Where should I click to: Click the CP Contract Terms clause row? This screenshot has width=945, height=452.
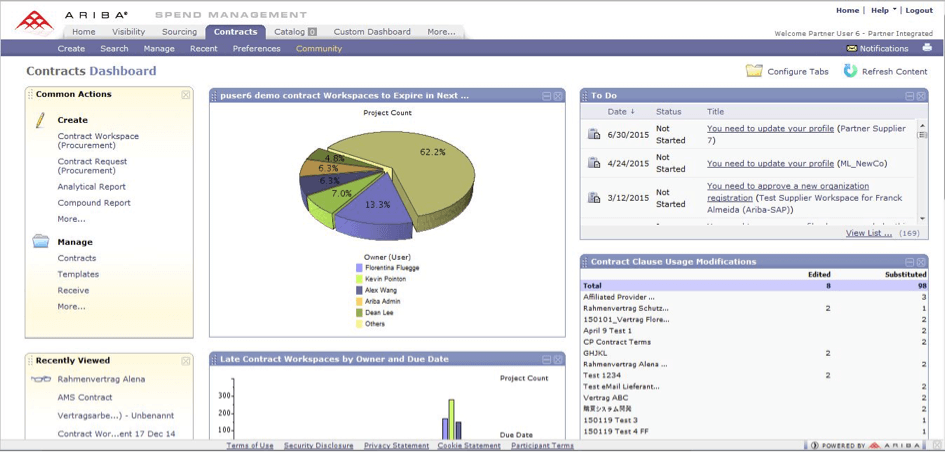[x=754, y=342]
